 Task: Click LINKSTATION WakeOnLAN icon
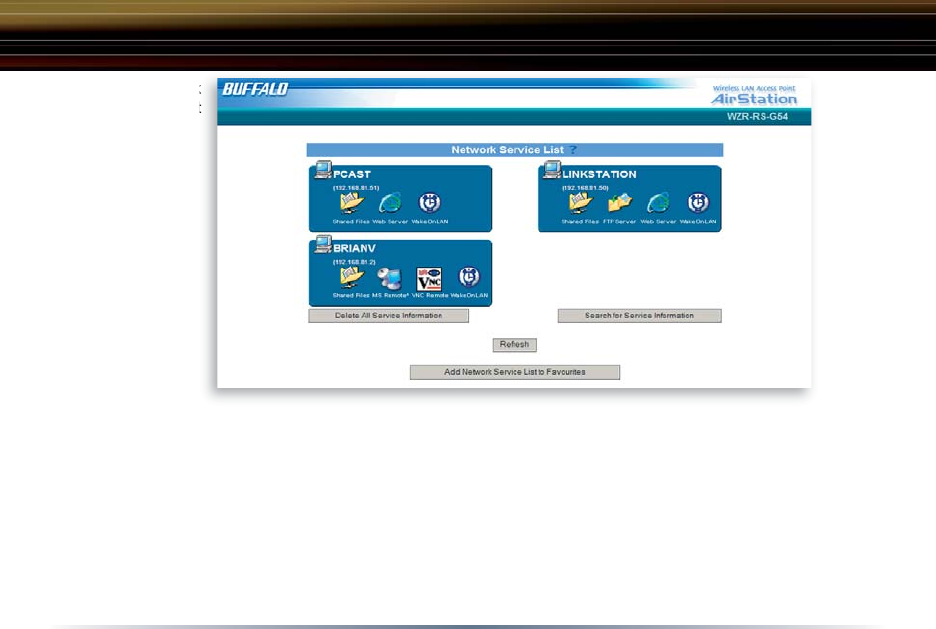coord(697,203)
